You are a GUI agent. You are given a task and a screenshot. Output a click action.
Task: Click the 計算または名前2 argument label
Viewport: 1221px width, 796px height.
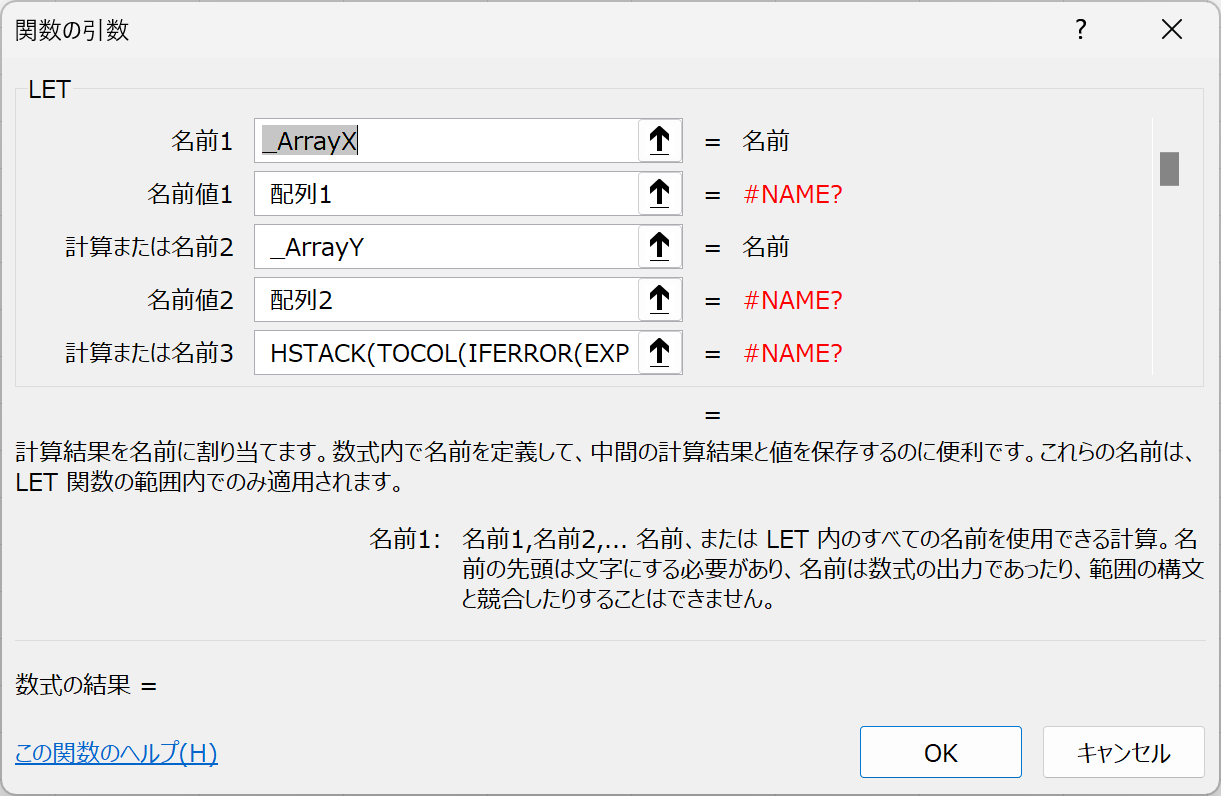[149, 248]
